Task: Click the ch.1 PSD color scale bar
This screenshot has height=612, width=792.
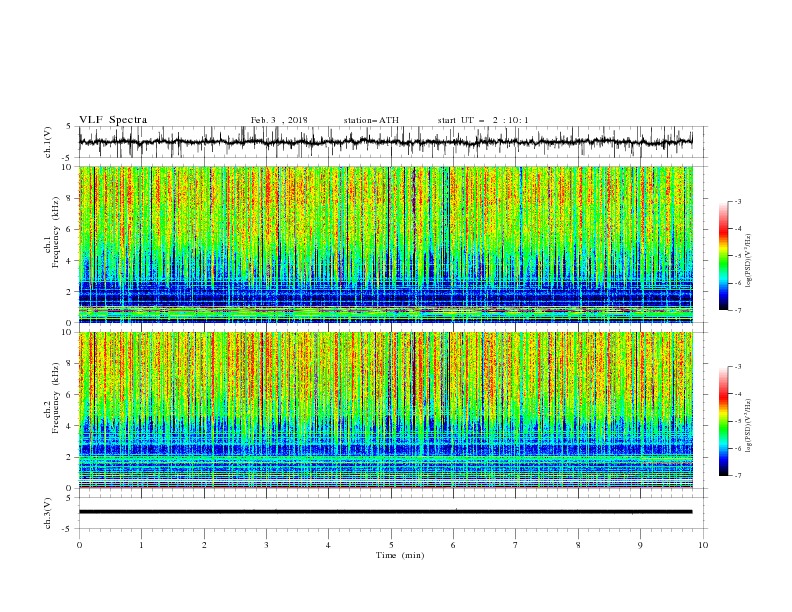Action: tap(723, 256)
